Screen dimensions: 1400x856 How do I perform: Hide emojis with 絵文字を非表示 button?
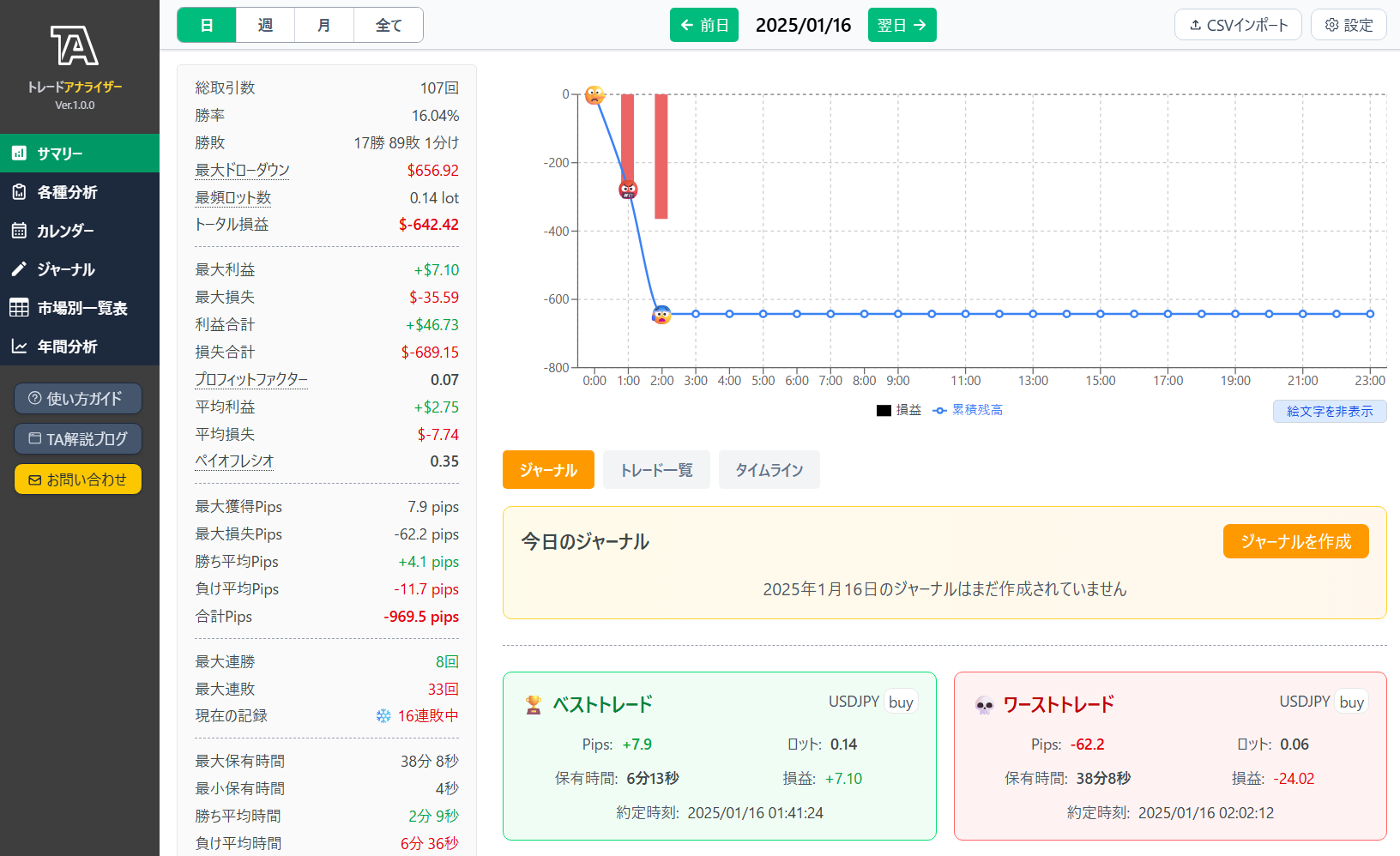tap(1329, 412)
